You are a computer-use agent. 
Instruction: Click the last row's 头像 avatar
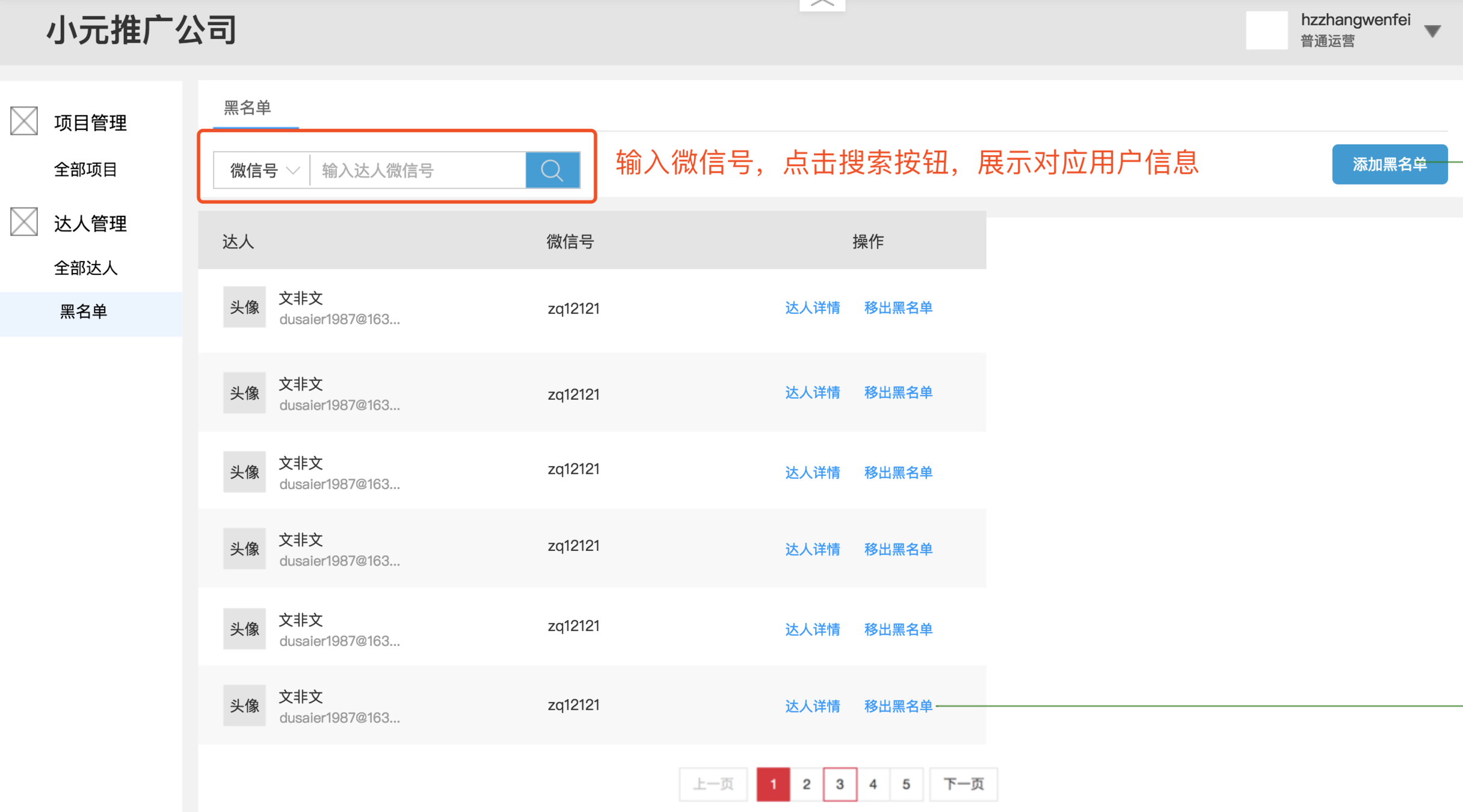[244, 706]
